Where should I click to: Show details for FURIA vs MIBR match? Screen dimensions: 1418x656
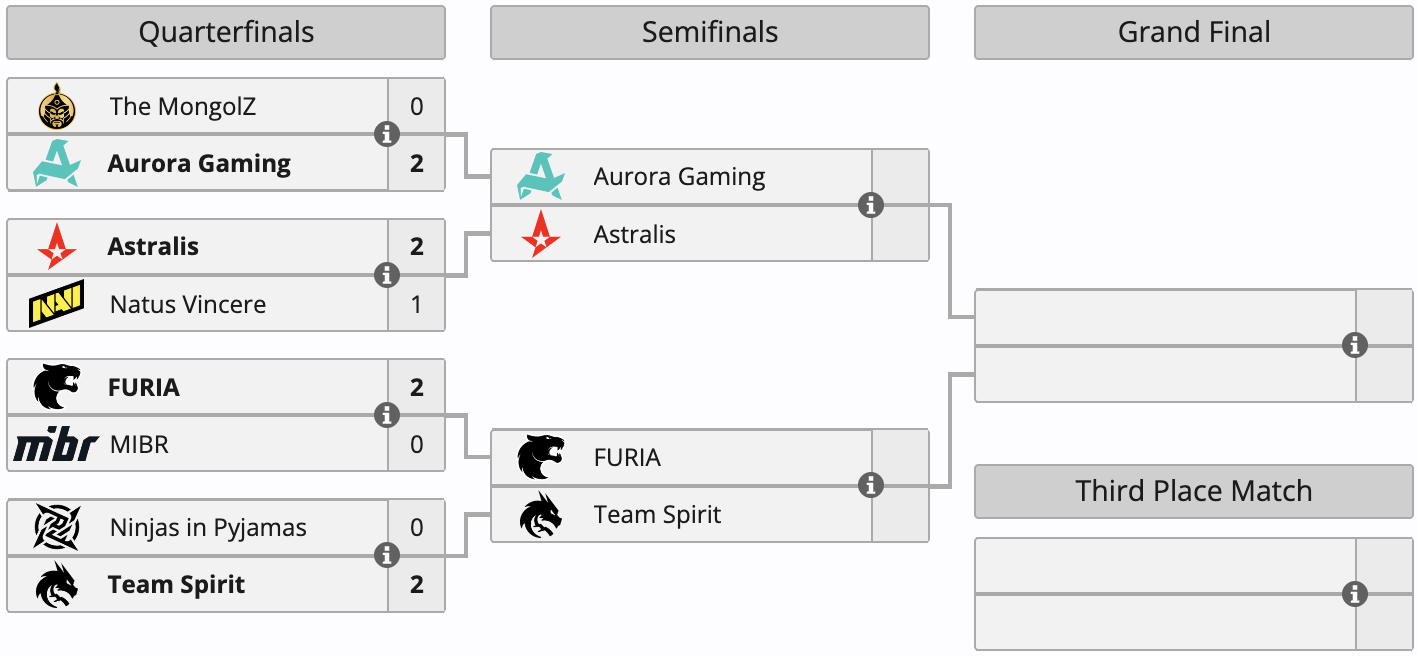click(387, 415)
